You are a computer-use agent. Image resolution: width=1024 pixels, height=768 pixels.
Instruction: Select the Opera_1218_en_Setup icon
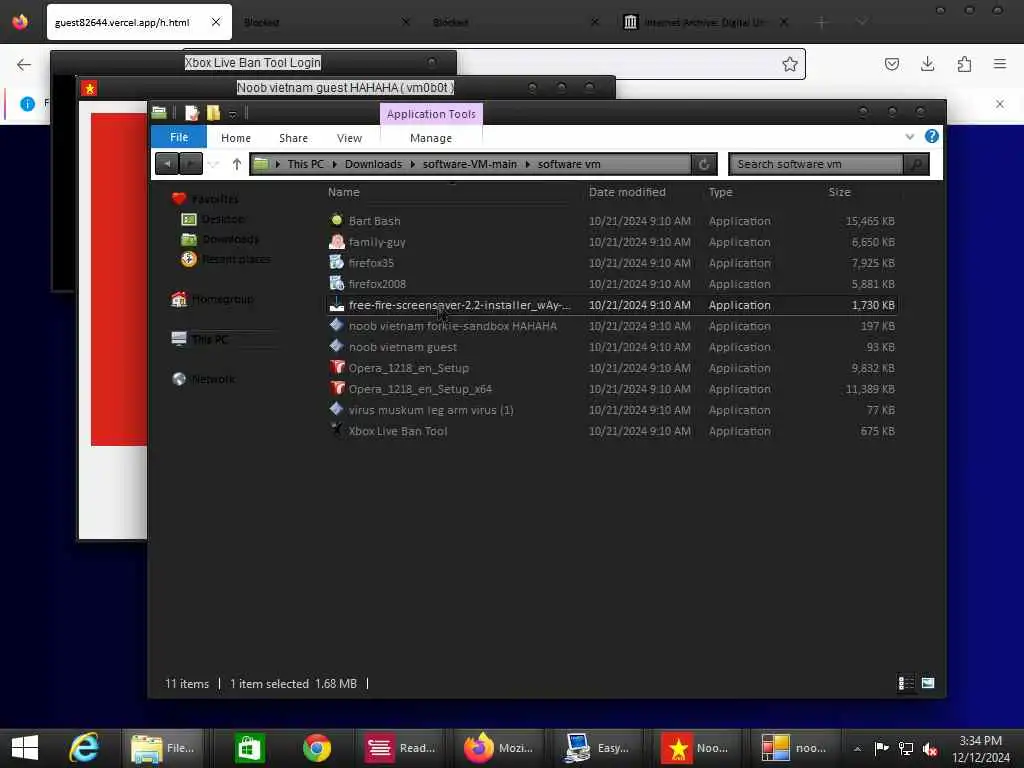pyautogui.click(x=336, y=367)
